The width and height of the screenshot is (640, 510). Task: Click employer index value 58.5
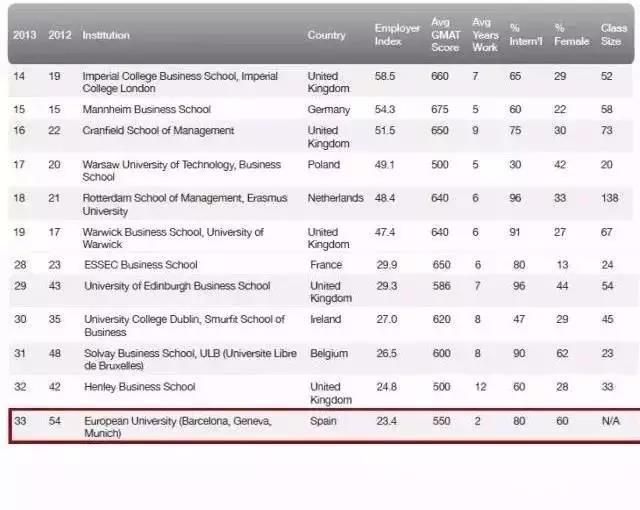(385, 76)
